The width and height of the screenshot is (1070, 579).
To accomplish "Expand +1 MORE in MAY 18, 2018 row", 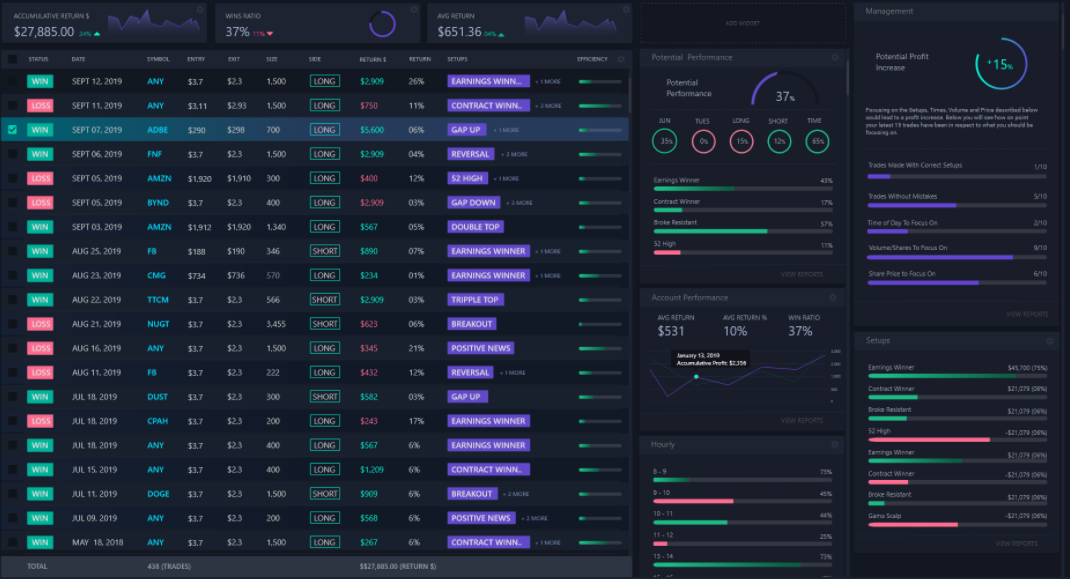I will click(548, 543).
